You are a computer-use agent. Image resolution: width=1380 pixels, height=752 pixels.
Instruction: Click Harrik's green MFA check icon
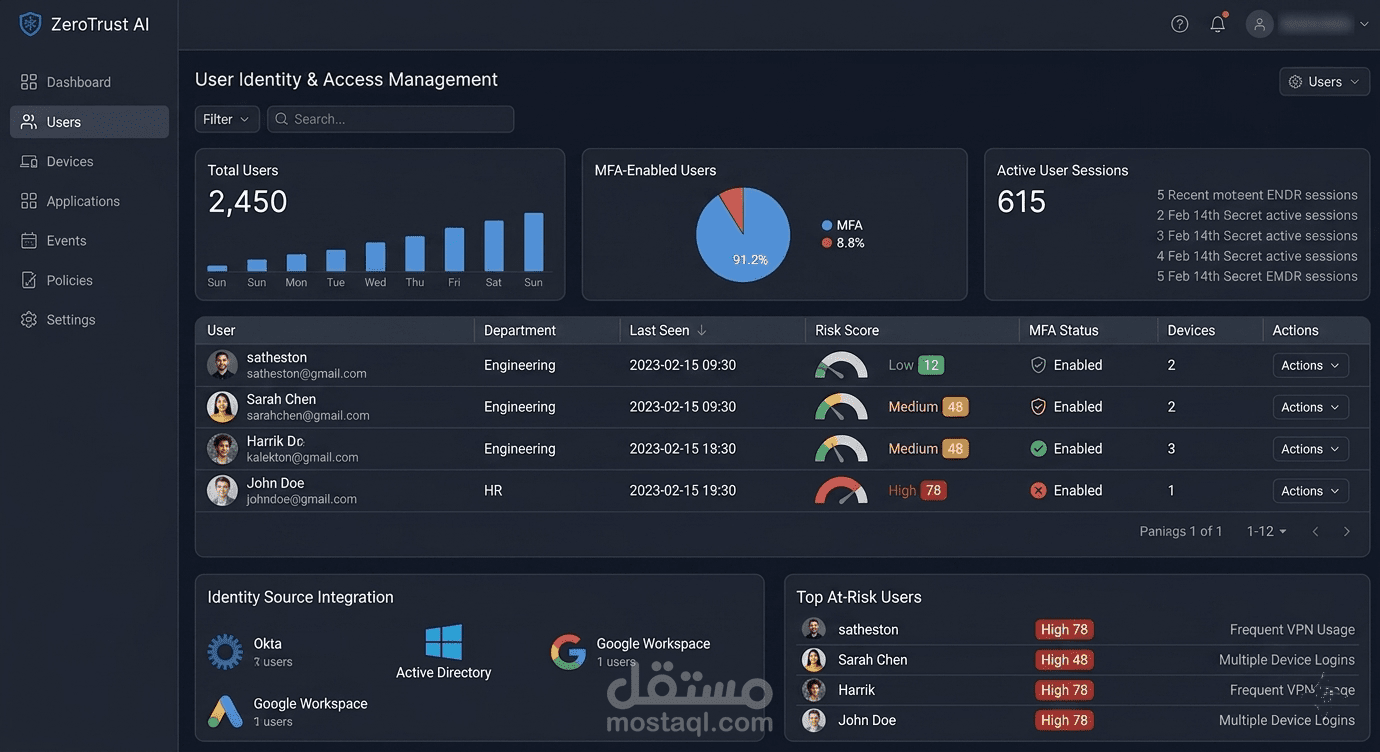[1038, 449]
